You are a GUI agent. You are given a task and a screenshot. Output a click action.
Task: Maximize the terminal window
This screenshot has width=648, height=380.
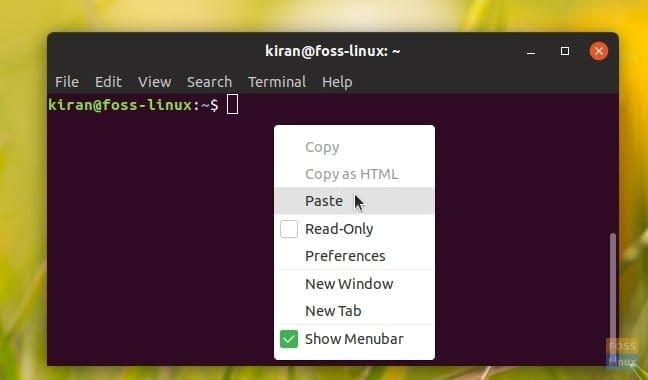click(565, 51)
